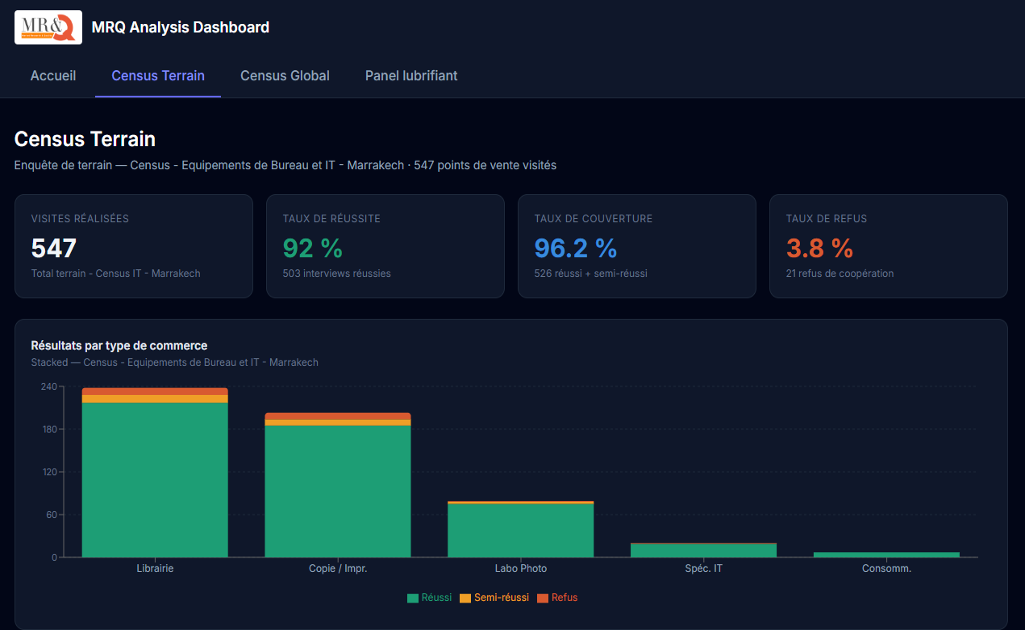Click the Spéc. IT bar
Viewport: 1026px width, 630px height.
(x=704, y=550)
